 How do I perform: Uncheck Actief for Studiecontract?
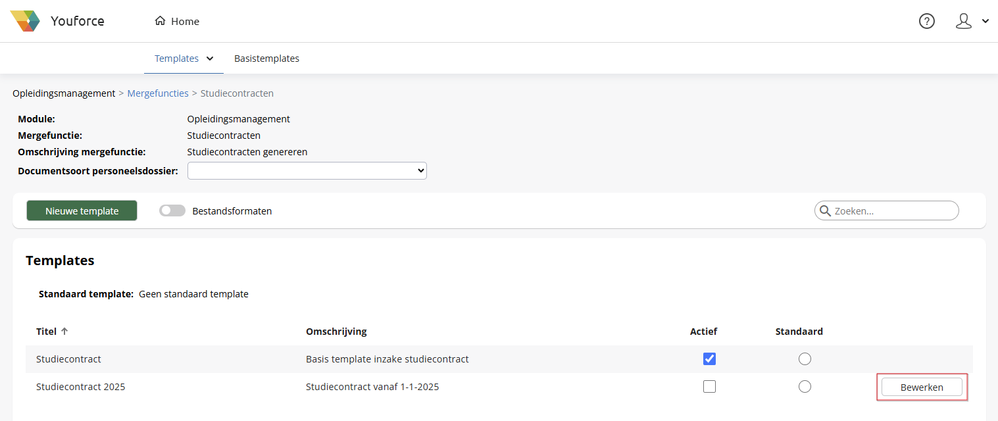pyautogui.click(x=710, y=359)
